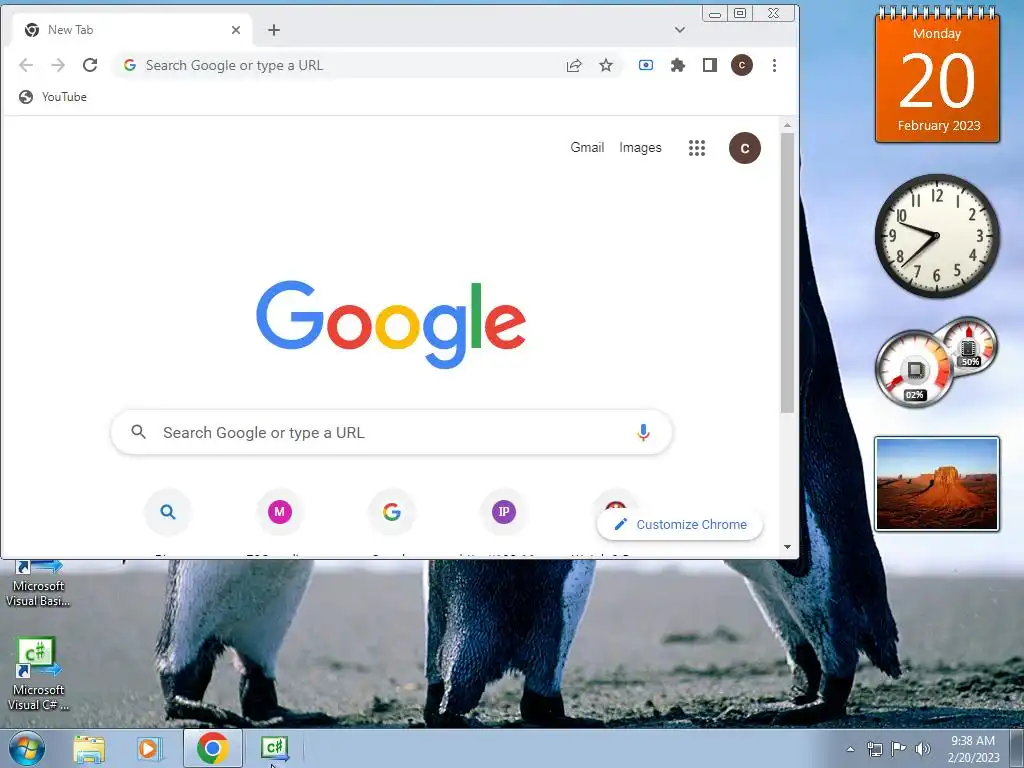This screenshot has height=768, width=1024.
Task: Open toolbar profile avatar C
Action: point(742,65)
